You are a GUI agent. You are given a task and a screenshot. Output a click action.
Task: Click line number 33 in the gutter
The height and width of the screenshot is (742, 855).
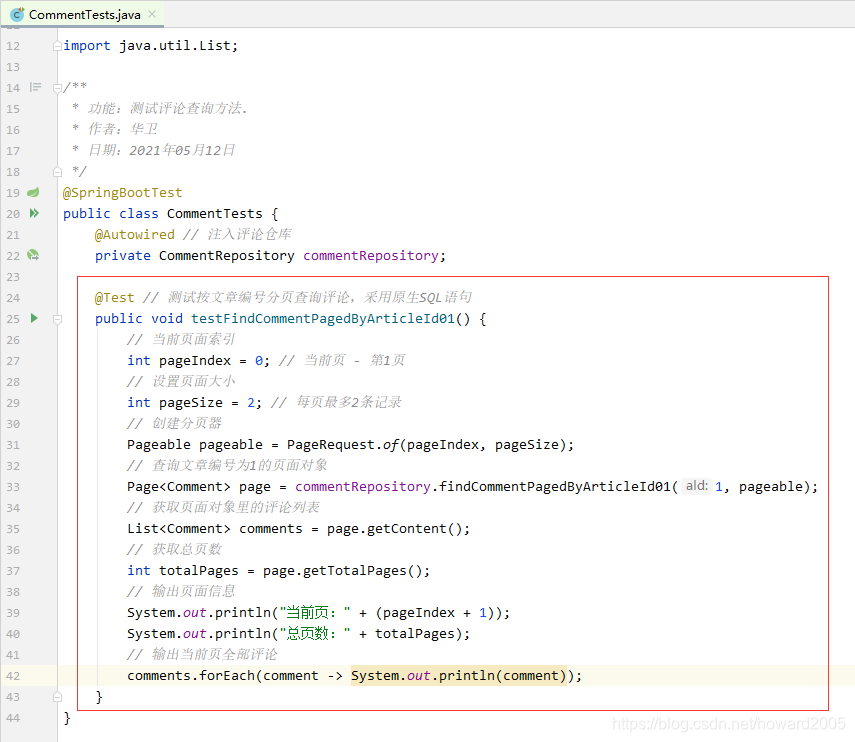pyautogui.click(x=13, y=487)
